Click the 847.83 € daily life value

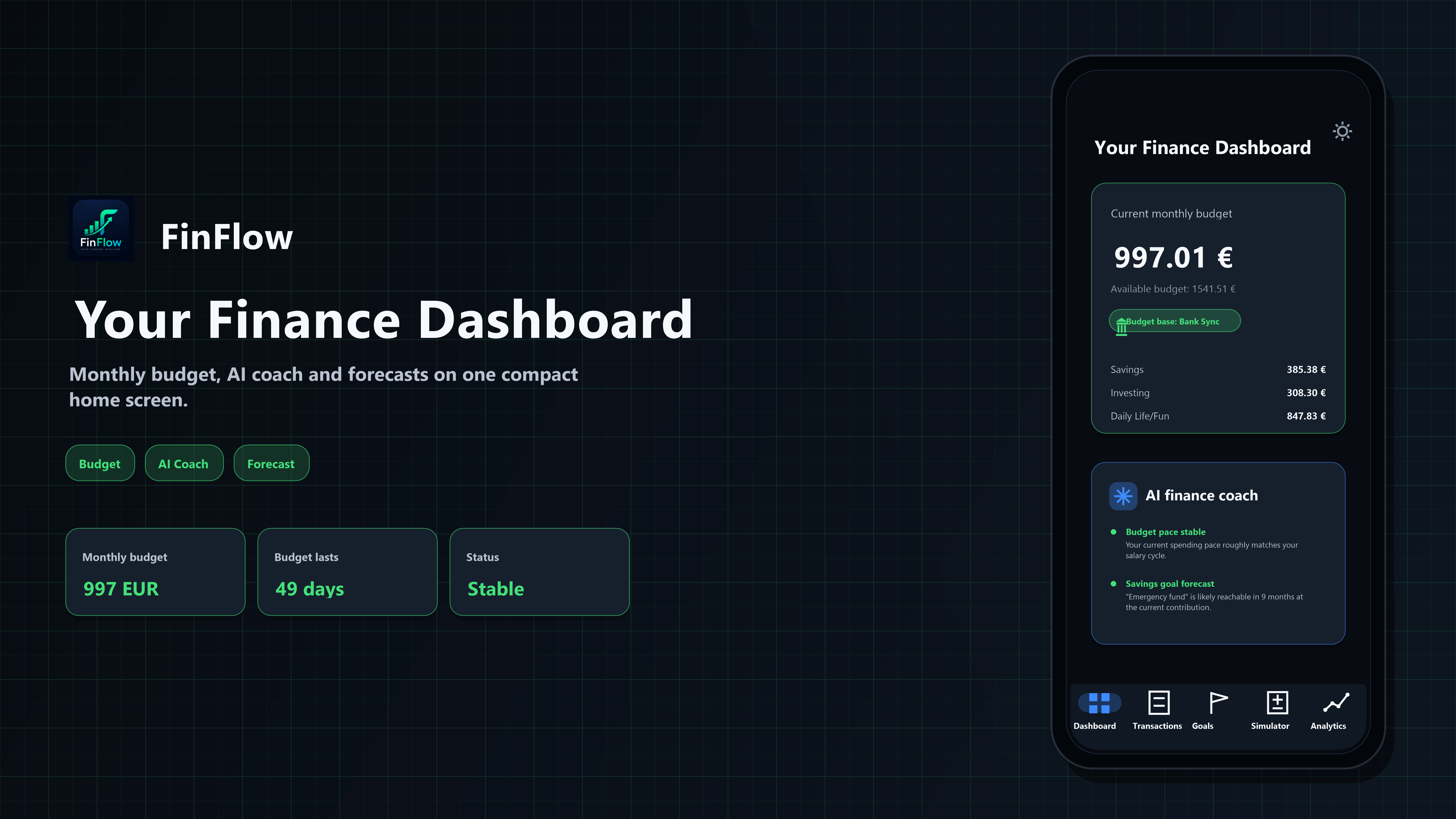coord(1306,416)
